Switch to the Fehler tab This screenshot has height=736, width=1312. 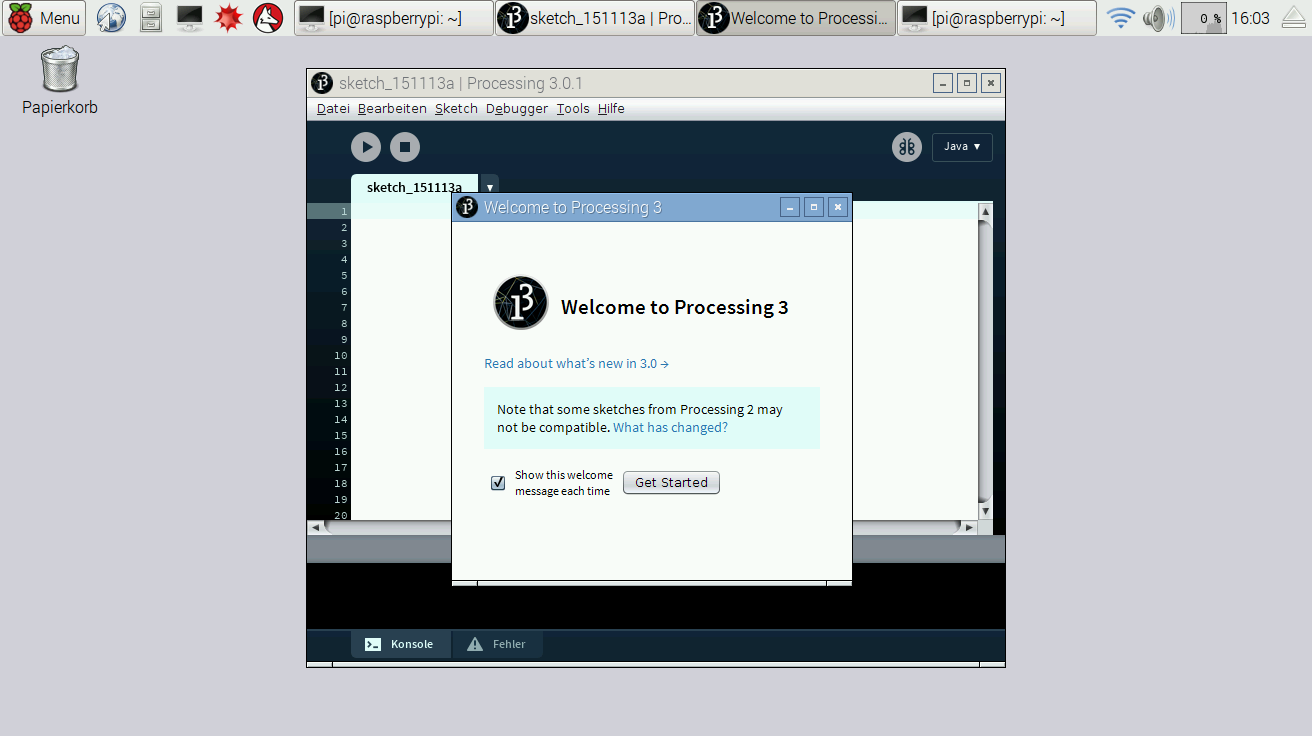coord(497,644)
